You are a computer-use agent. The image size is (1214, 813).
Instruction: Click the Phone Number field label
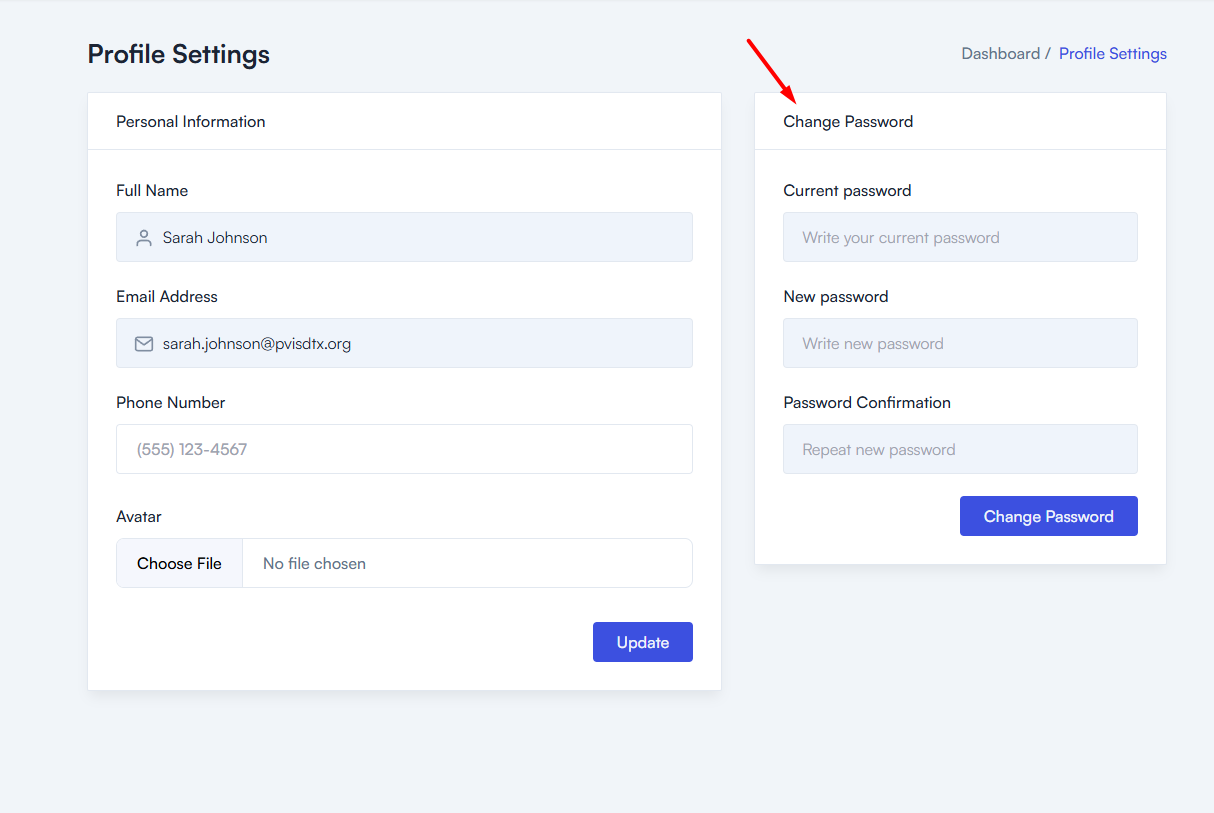[171, 403]
